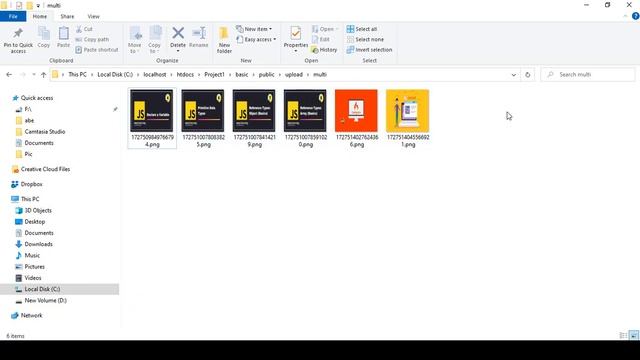Open the File tab
640x360 pixels.
tap(13, 16)
